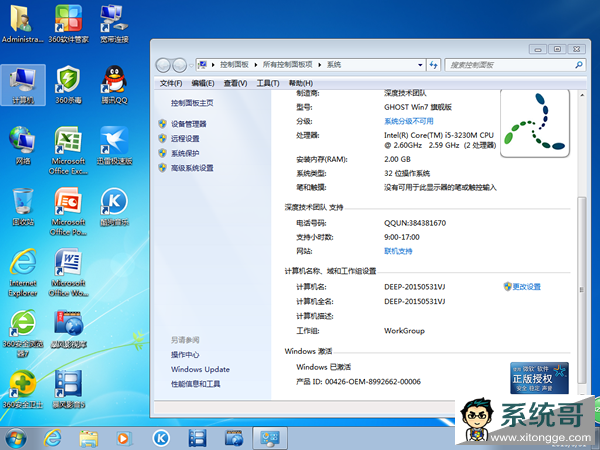Open 系统保护 in sidebar
The image size is (600, 450).
click(185, 153)
